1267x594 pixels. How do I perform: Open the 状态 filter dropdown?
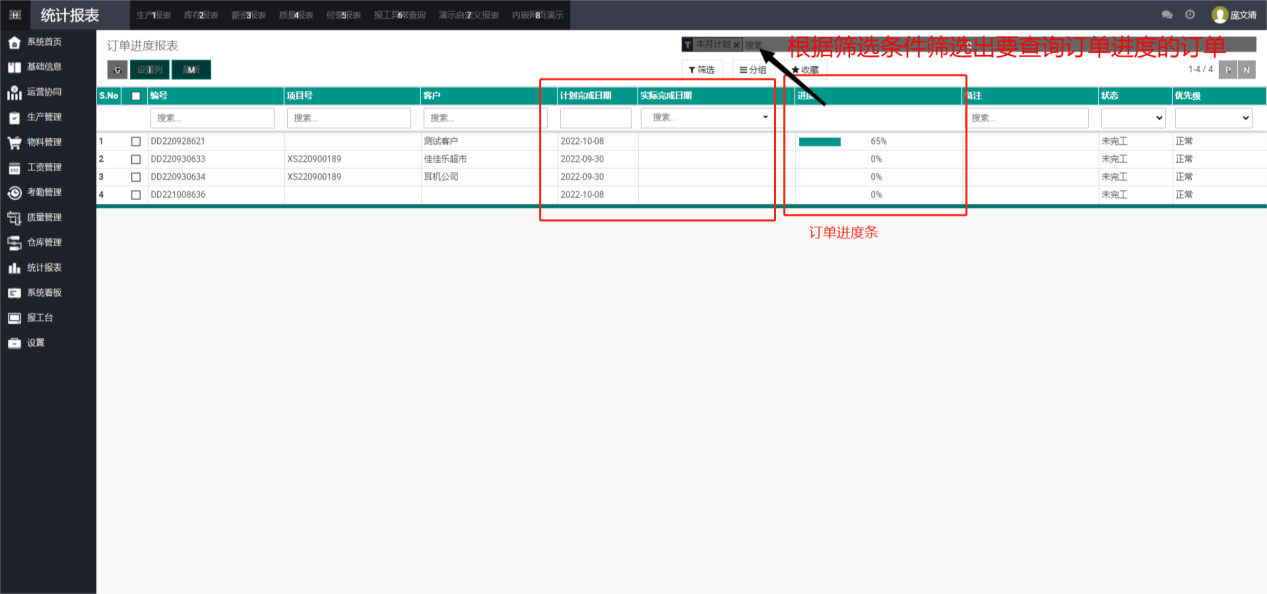1133,118
